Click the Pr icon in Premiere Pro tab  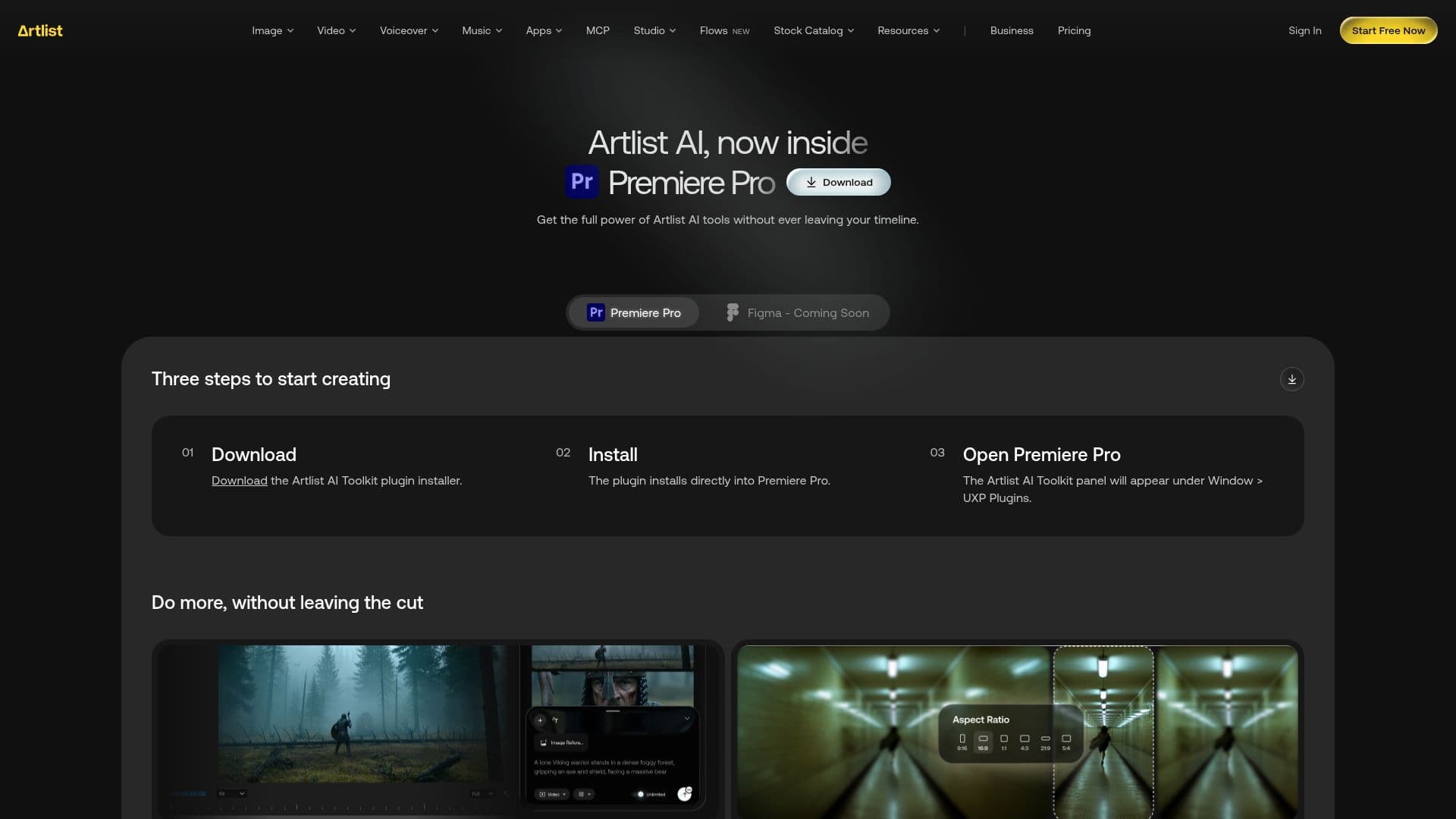[596, 312]
